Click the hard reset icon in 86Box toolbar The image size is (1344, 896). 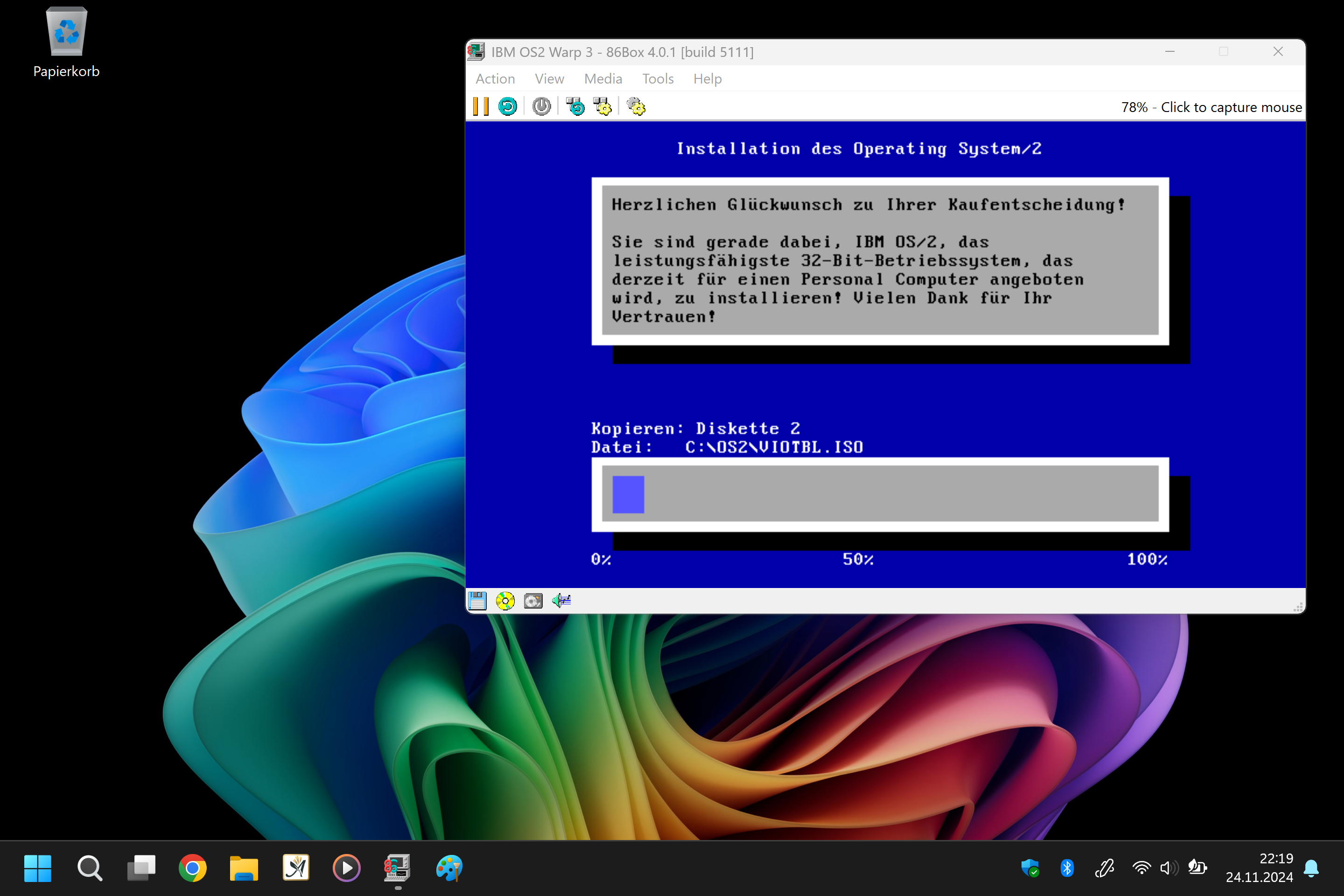(x=507, y=107)
